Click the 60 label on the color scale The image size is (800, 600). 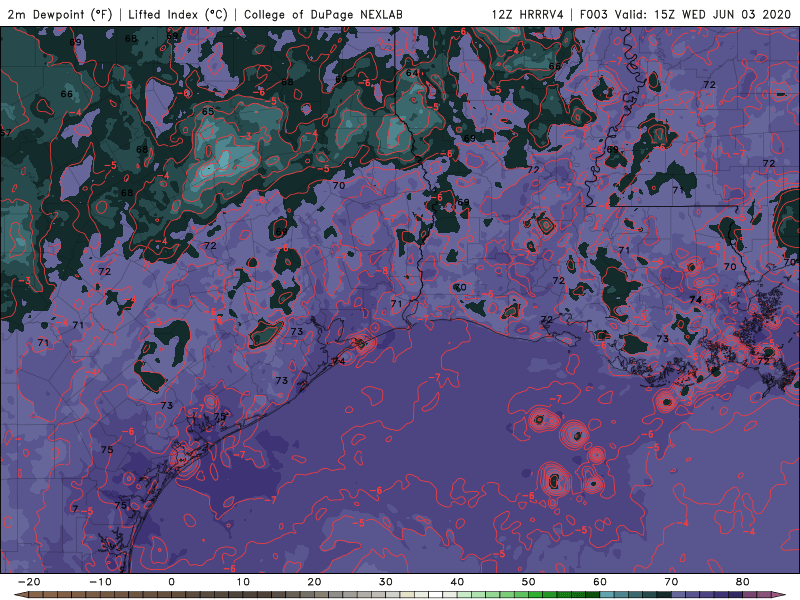600,582
